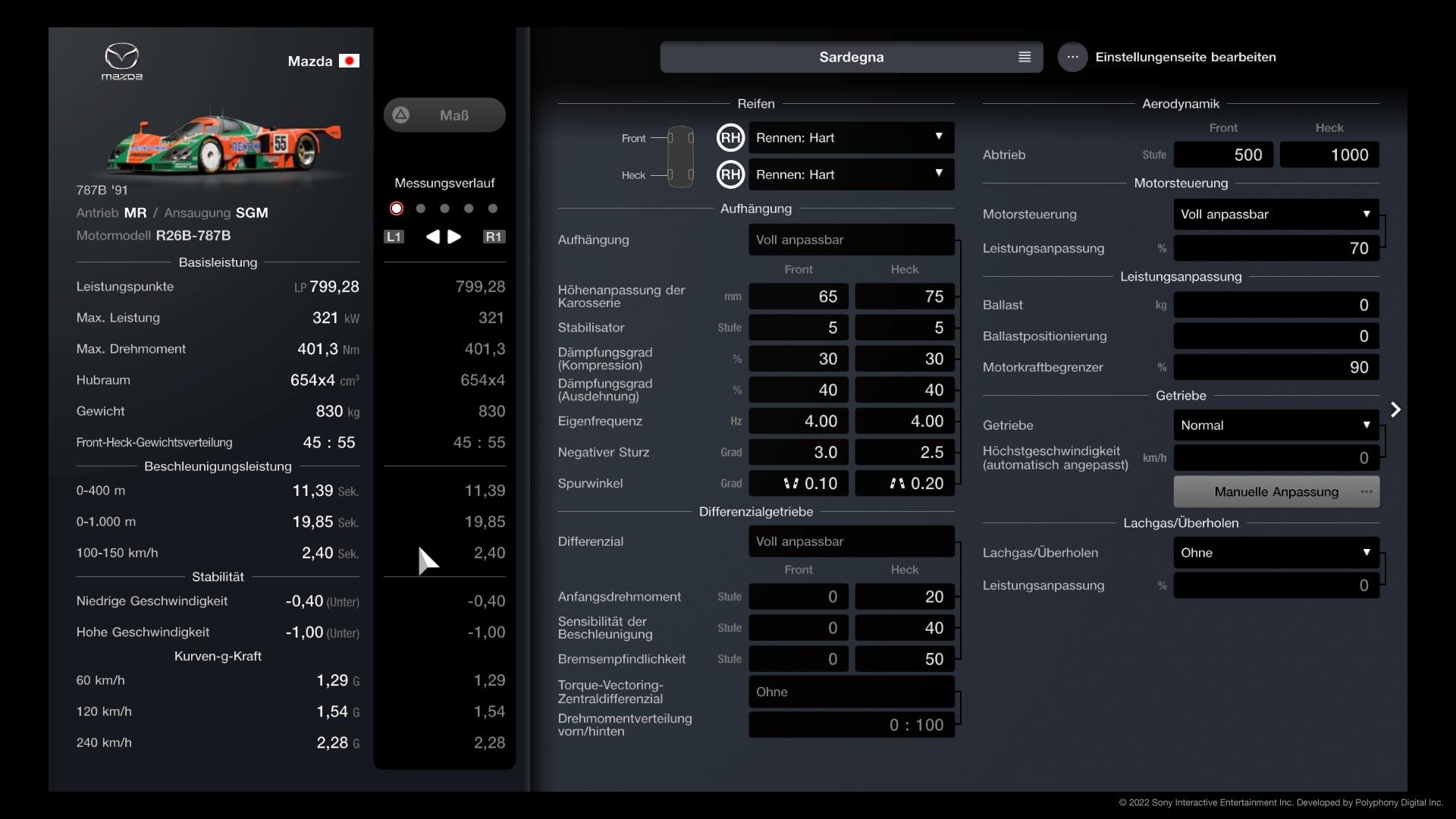Expand the Getriebe Normal dropdown
The height and width of the screenshot is (819, 1456).
coord(1276,425)
